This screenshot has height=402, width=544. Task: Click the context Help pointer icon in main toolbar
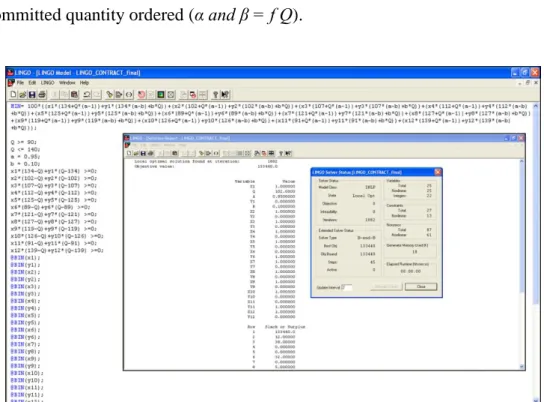pyautogui.click(x=224, y=94)
